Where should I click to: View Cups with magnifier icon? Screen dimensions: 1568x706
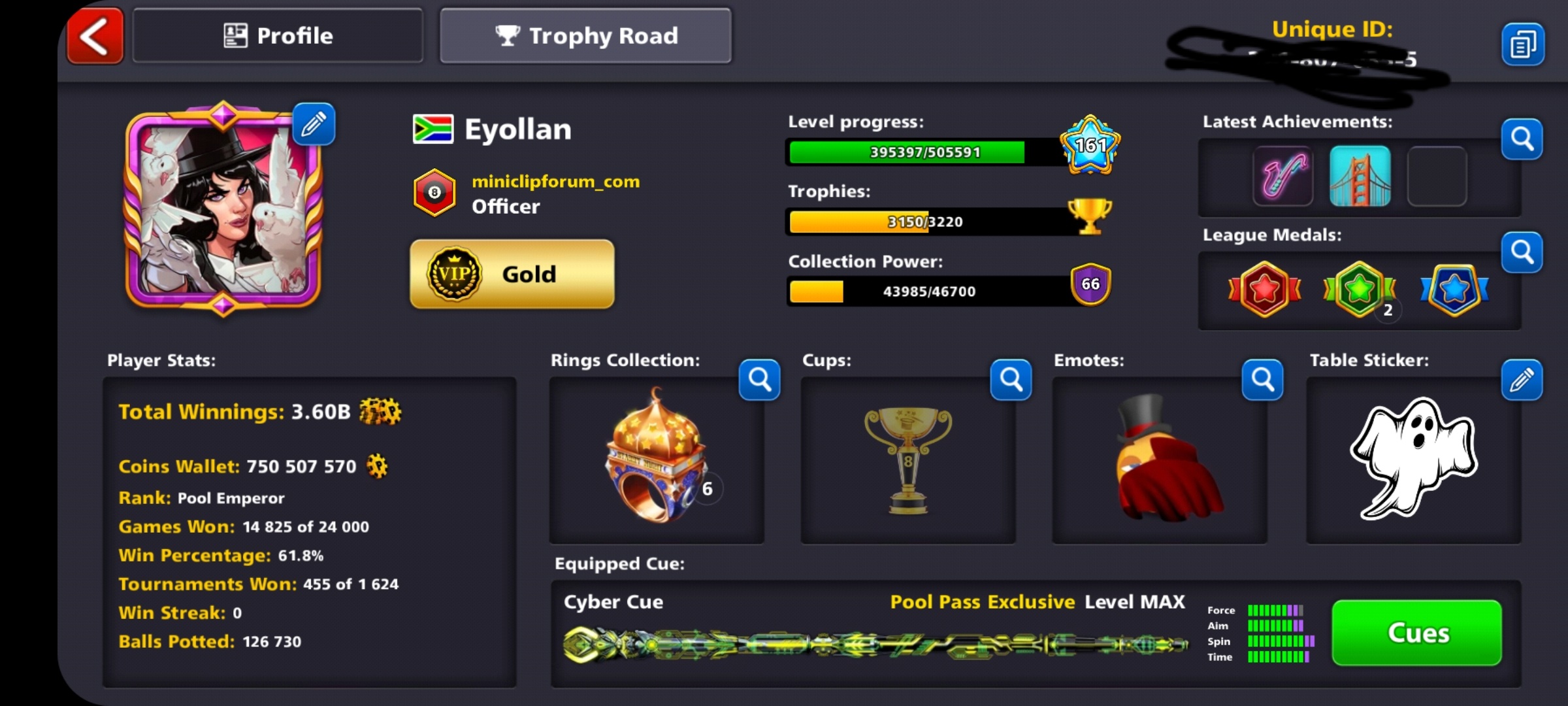coord(1011,379)
